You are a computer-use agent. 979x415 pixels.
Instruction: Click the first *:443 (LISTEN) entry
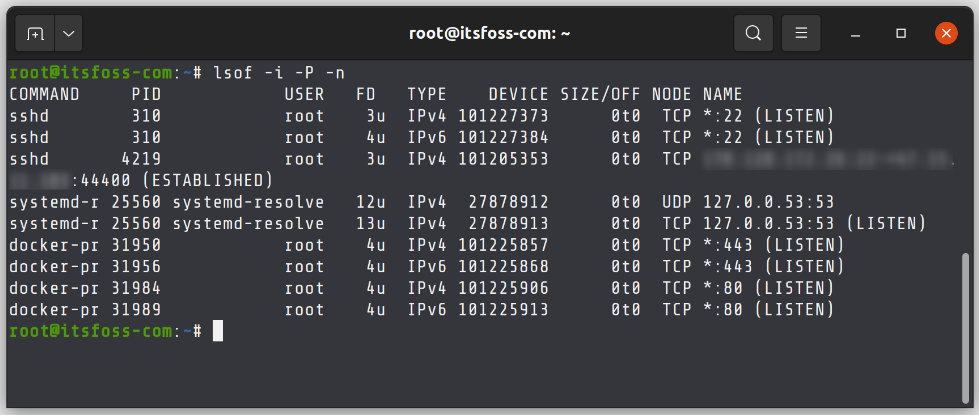click(774, 245)
